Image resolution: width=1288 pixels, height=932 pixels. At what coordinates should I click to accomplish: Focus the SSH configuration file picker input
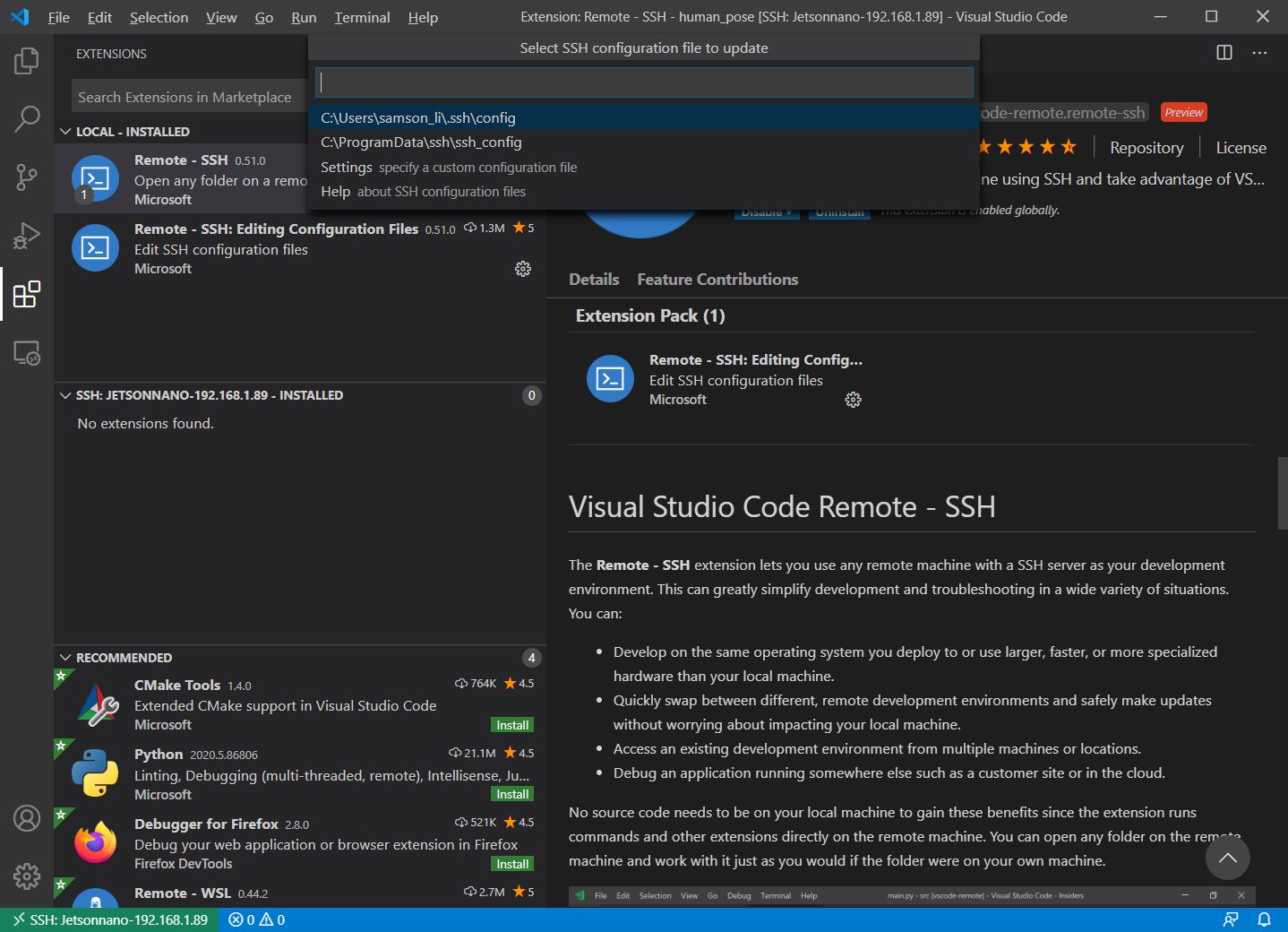pyautogui.click(x=644, y=82)
